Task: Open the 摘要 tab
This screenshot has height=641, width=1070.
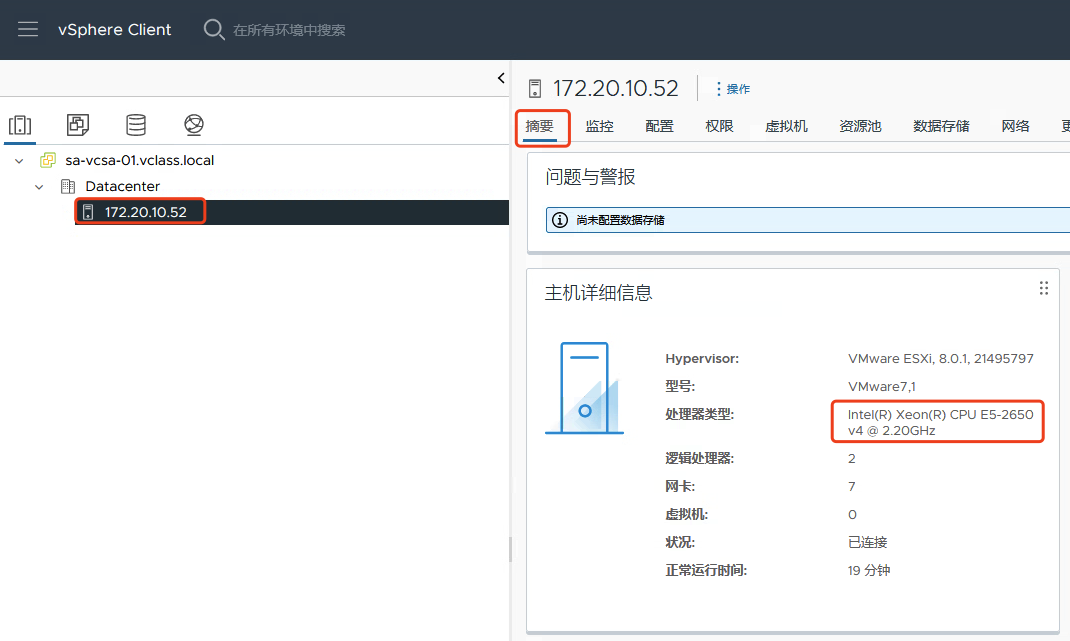Action: 540,126
